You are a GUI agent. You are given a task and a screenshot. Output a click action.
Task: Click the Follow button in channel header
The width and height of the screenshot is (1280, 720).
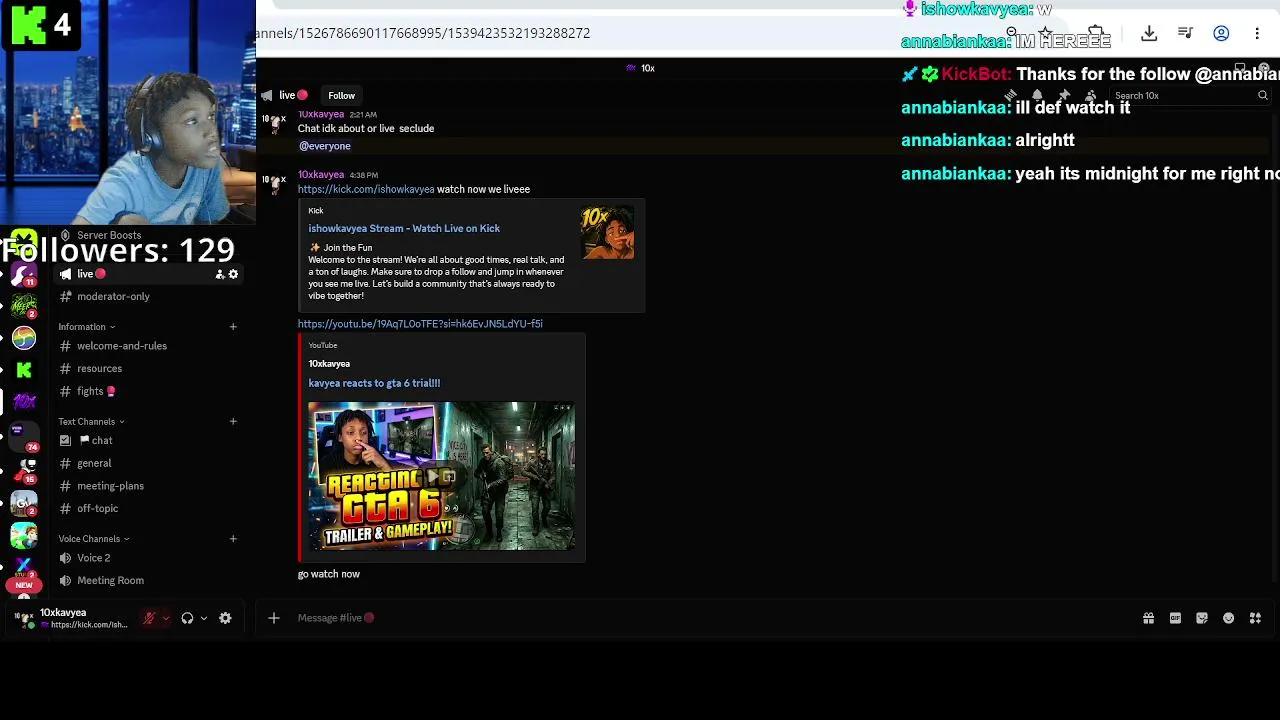[x=342, y=96]
